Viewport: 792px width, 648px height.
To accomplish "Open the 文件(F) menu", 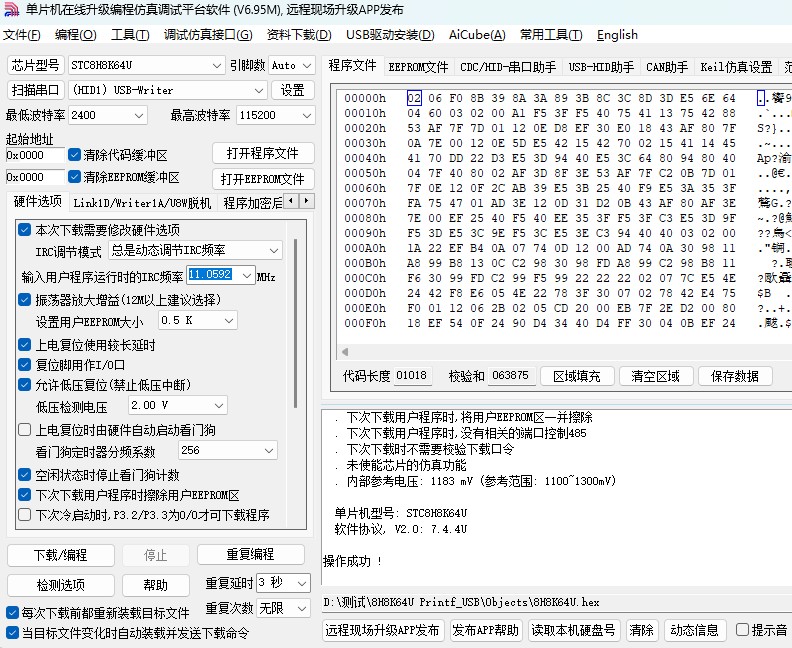I will [x=22, y=35].
